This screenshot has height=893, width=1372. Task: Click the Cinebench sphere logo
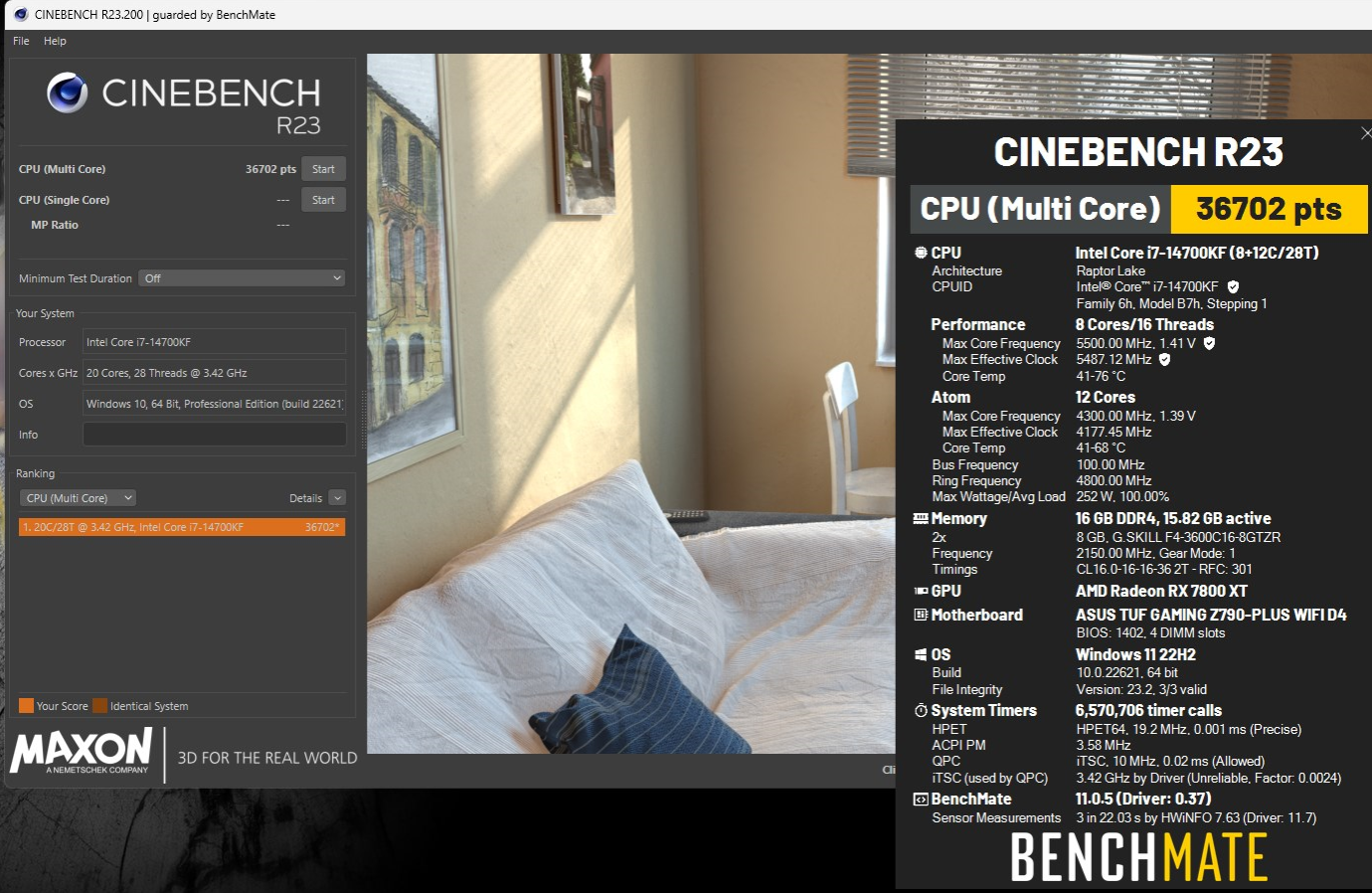coord(67,92)
